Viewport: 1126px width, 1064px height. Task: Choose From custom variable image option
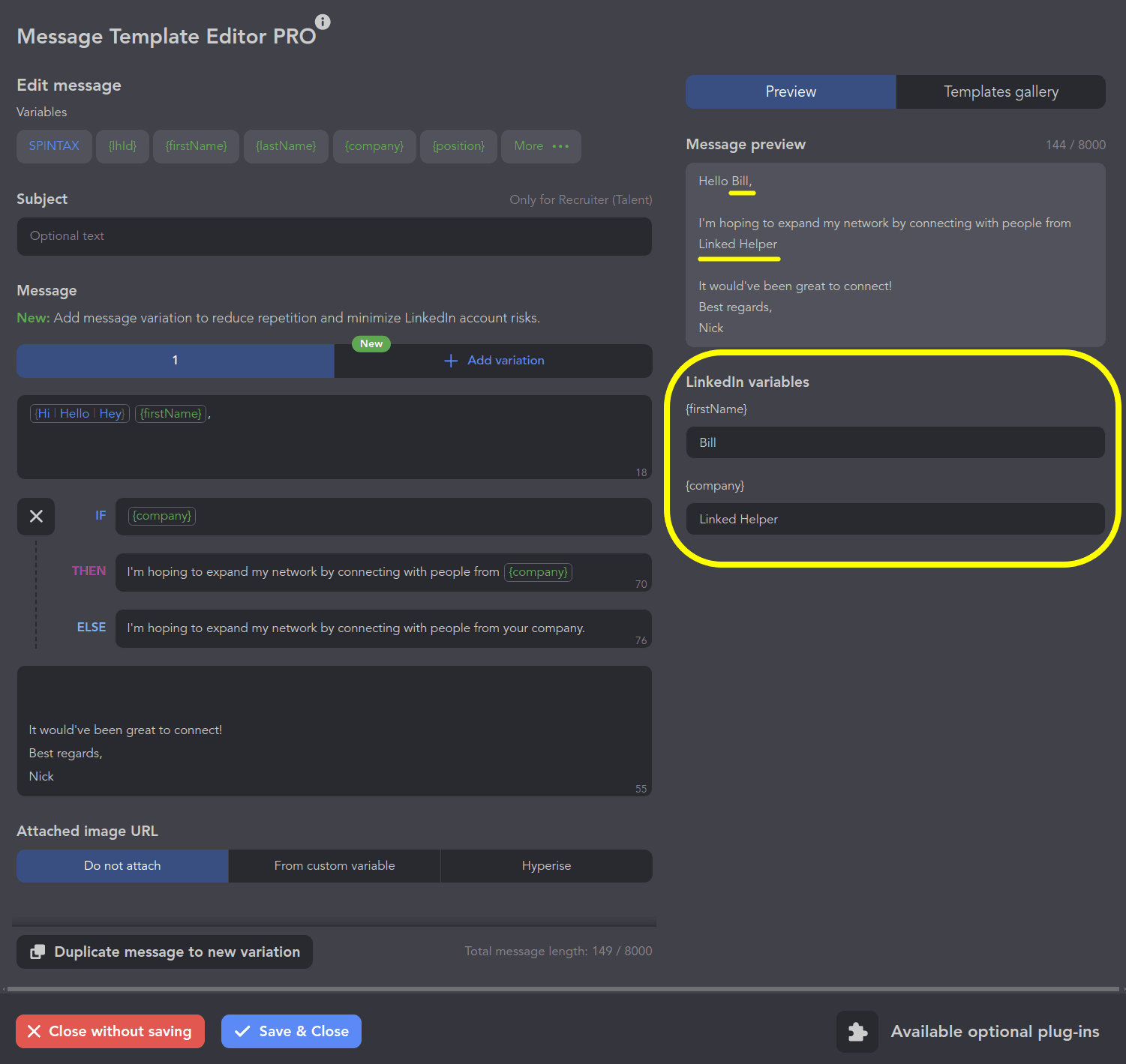(335, 865)
